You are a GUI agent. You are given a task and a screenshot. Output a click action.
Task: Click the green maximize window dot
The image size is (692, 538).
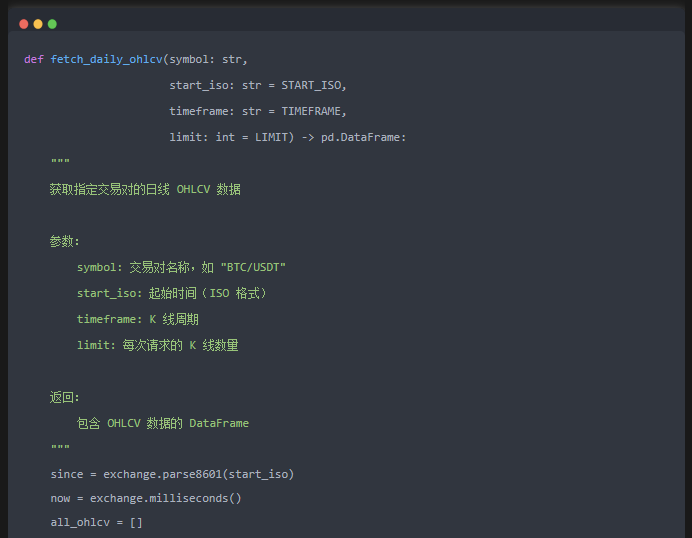point(52,24)
